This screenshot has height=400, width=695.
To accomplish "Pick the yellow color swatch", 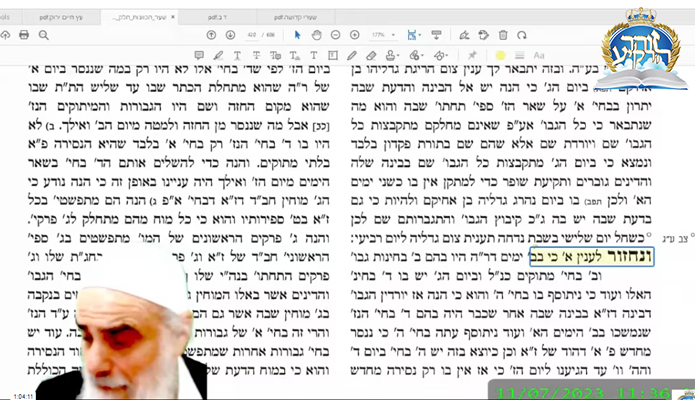I will coord(500,54).
